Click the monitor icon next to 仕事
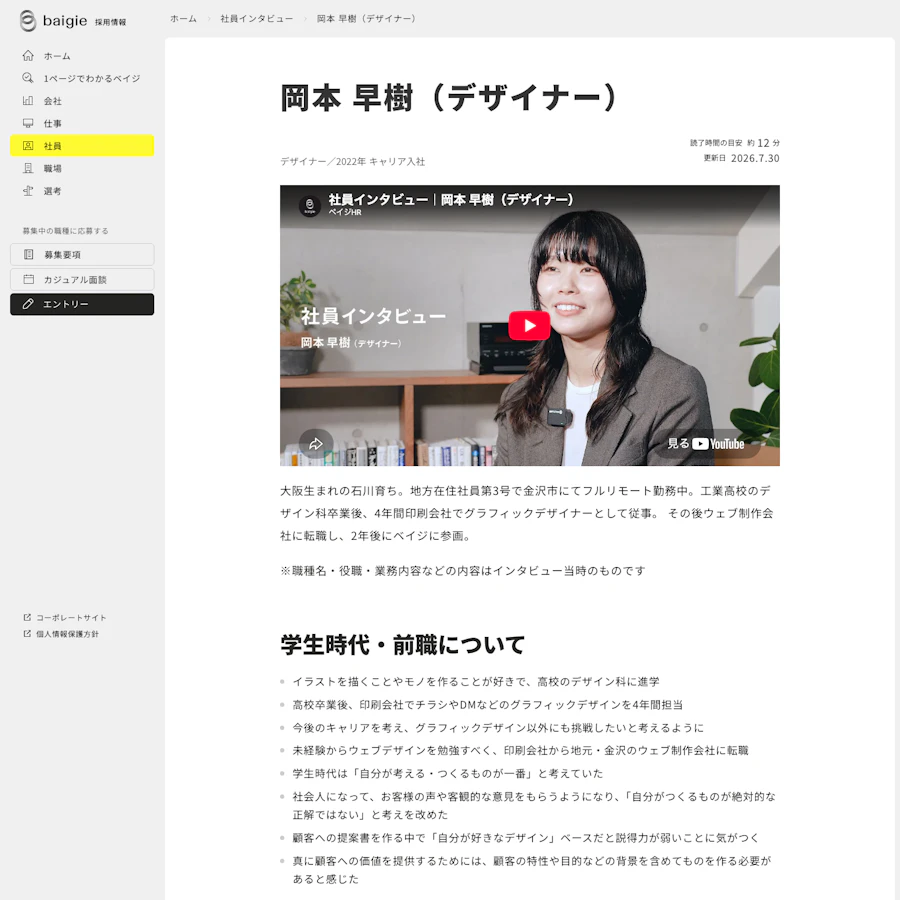The height and width of the screenshot is (900, 900). tap(28, 123)
